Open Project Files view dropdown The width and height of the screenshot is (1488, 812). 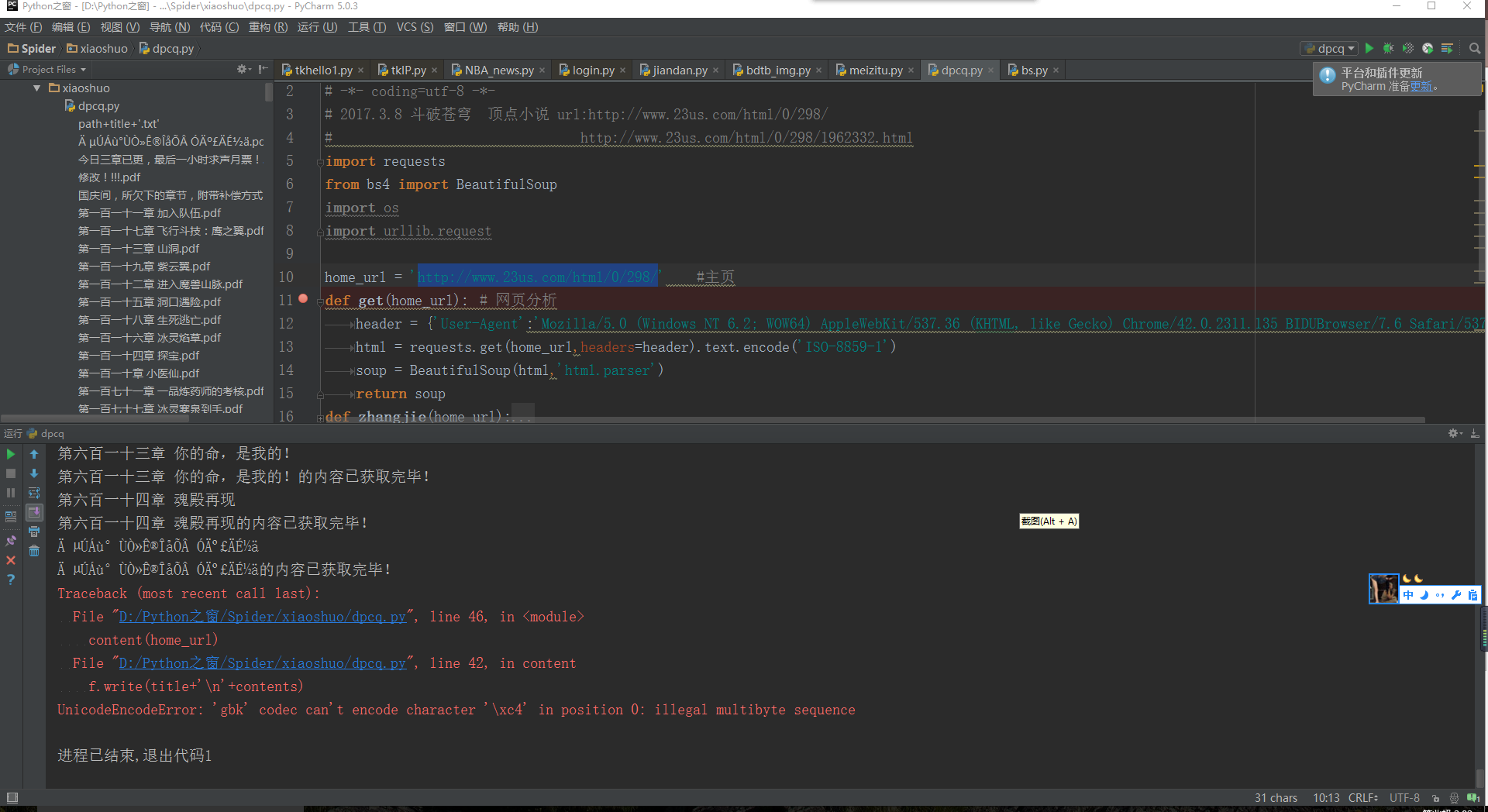[x=48, y=69]
